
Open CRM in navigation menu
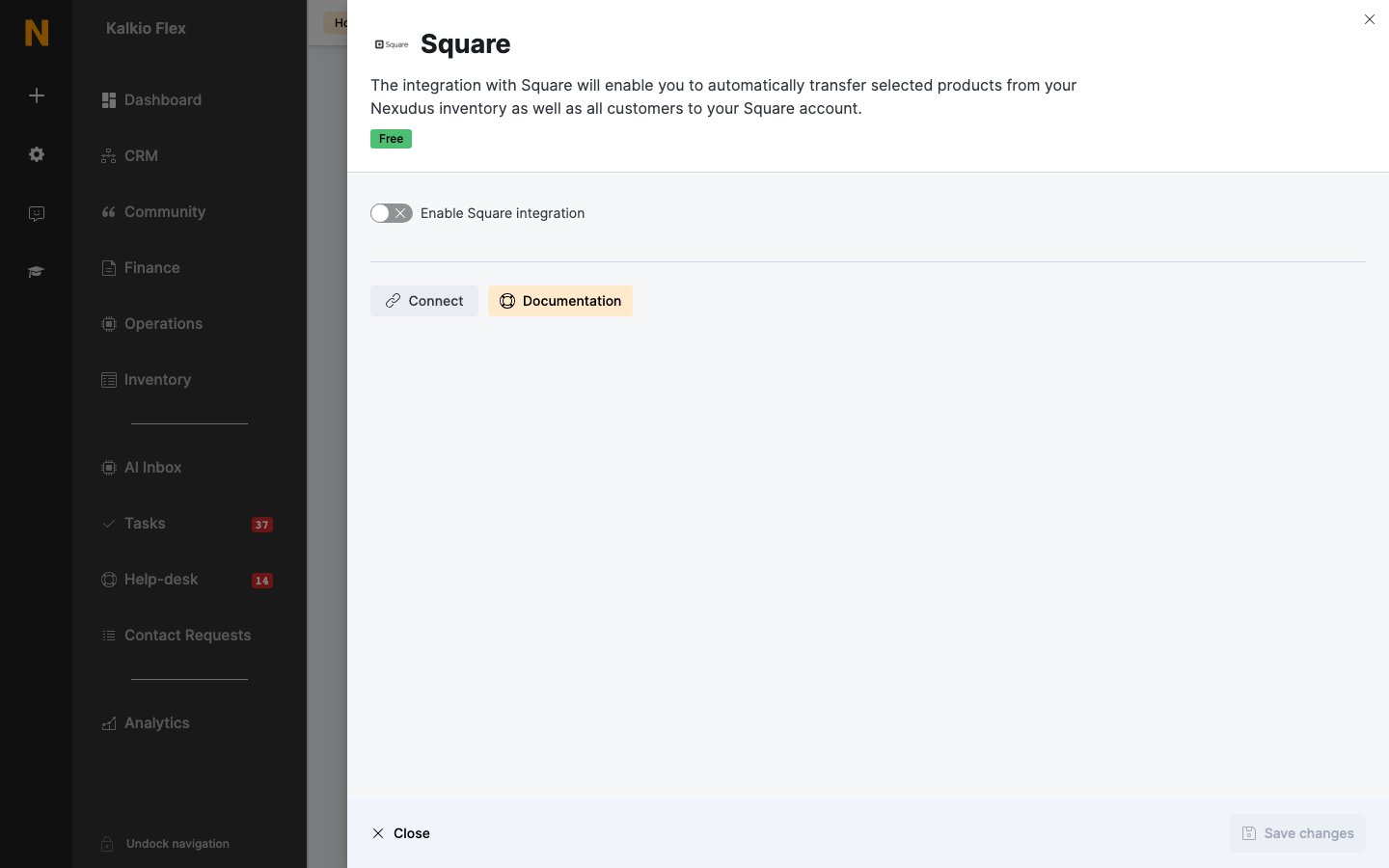tap(129, 156)
